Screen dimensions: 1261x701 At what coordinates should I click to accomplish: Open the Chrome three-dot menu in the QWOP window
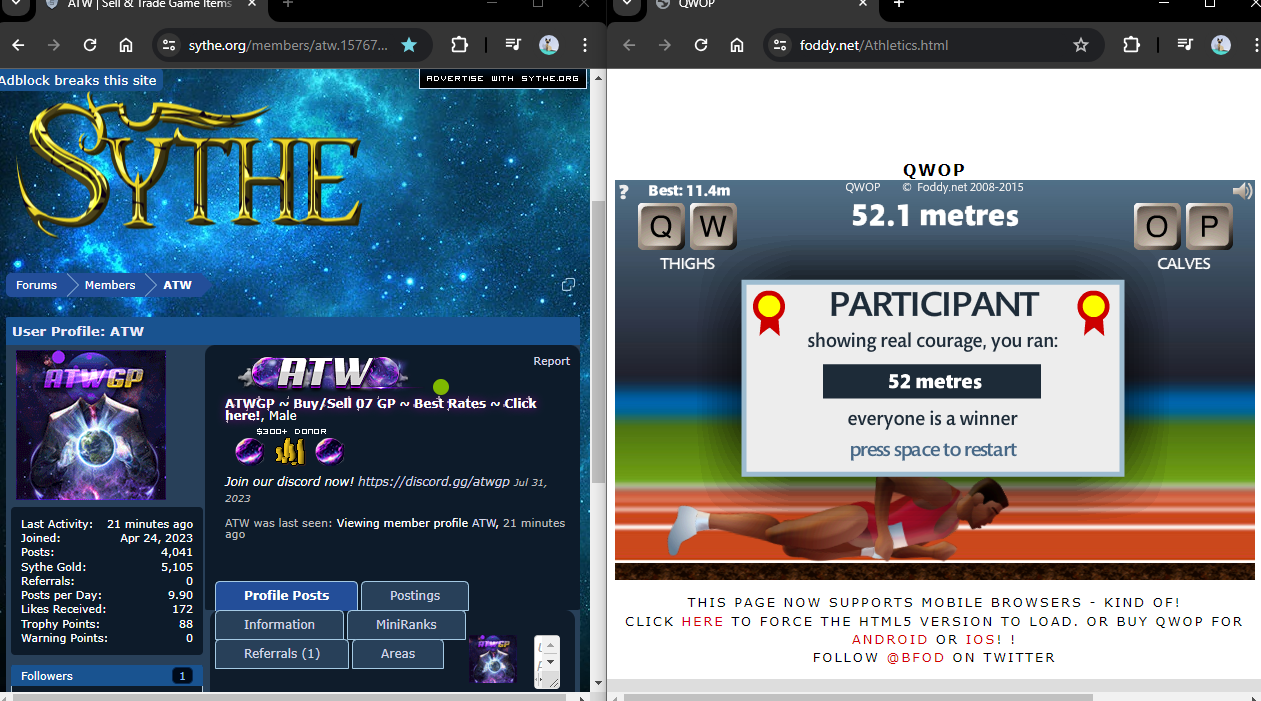1255,45
